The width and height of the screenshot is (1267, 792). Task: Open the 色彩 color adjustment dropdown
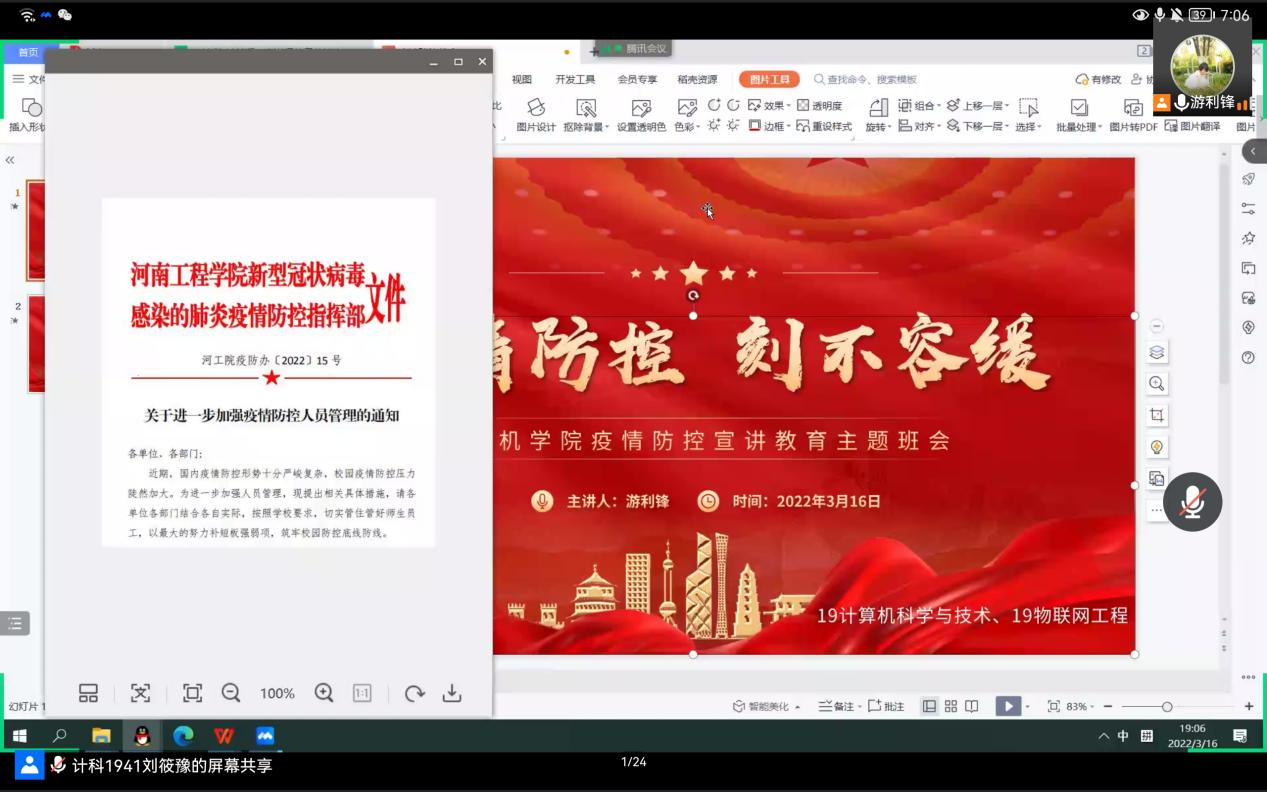686,115
